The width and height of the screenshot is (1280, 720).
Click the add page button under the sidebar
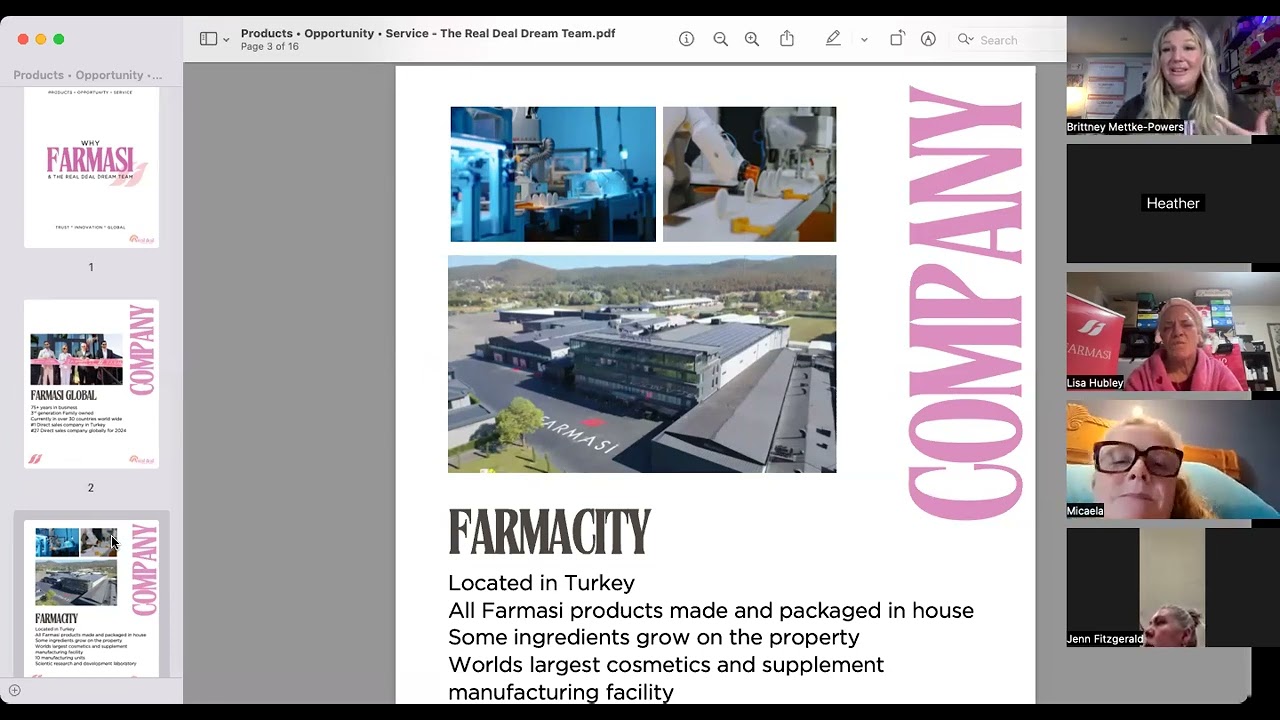15,690
